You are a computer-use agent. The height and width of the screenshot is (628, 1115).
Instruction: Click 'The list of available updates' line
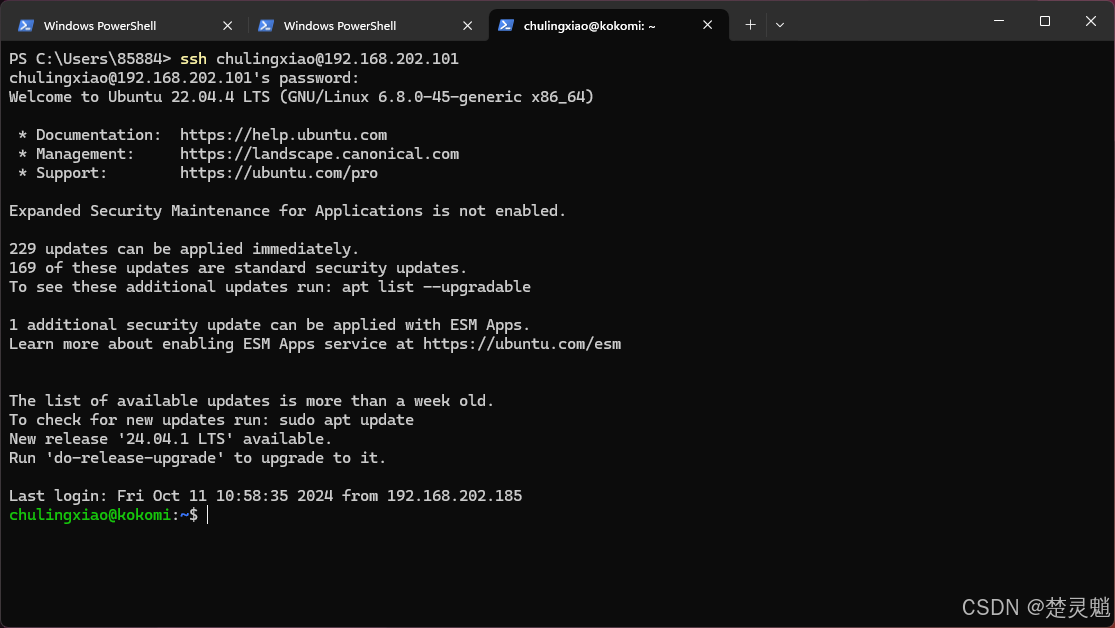[252, 401]
